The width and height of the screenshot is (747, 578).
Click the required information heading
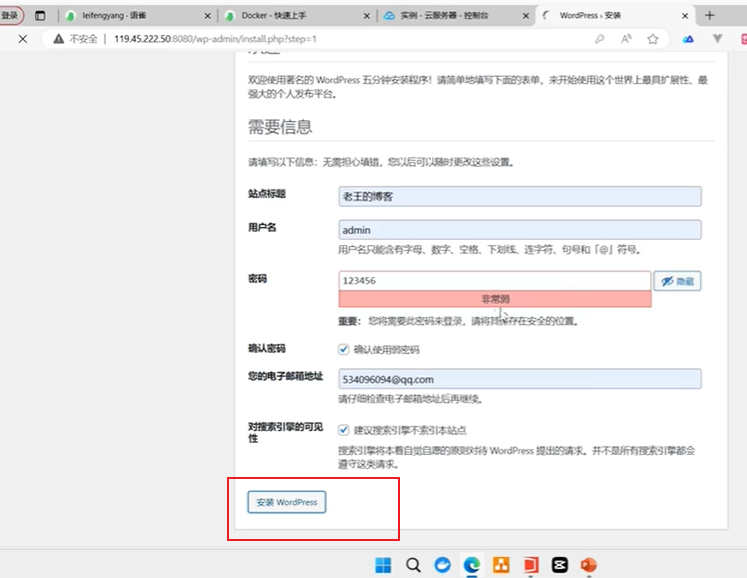(280, 127)
